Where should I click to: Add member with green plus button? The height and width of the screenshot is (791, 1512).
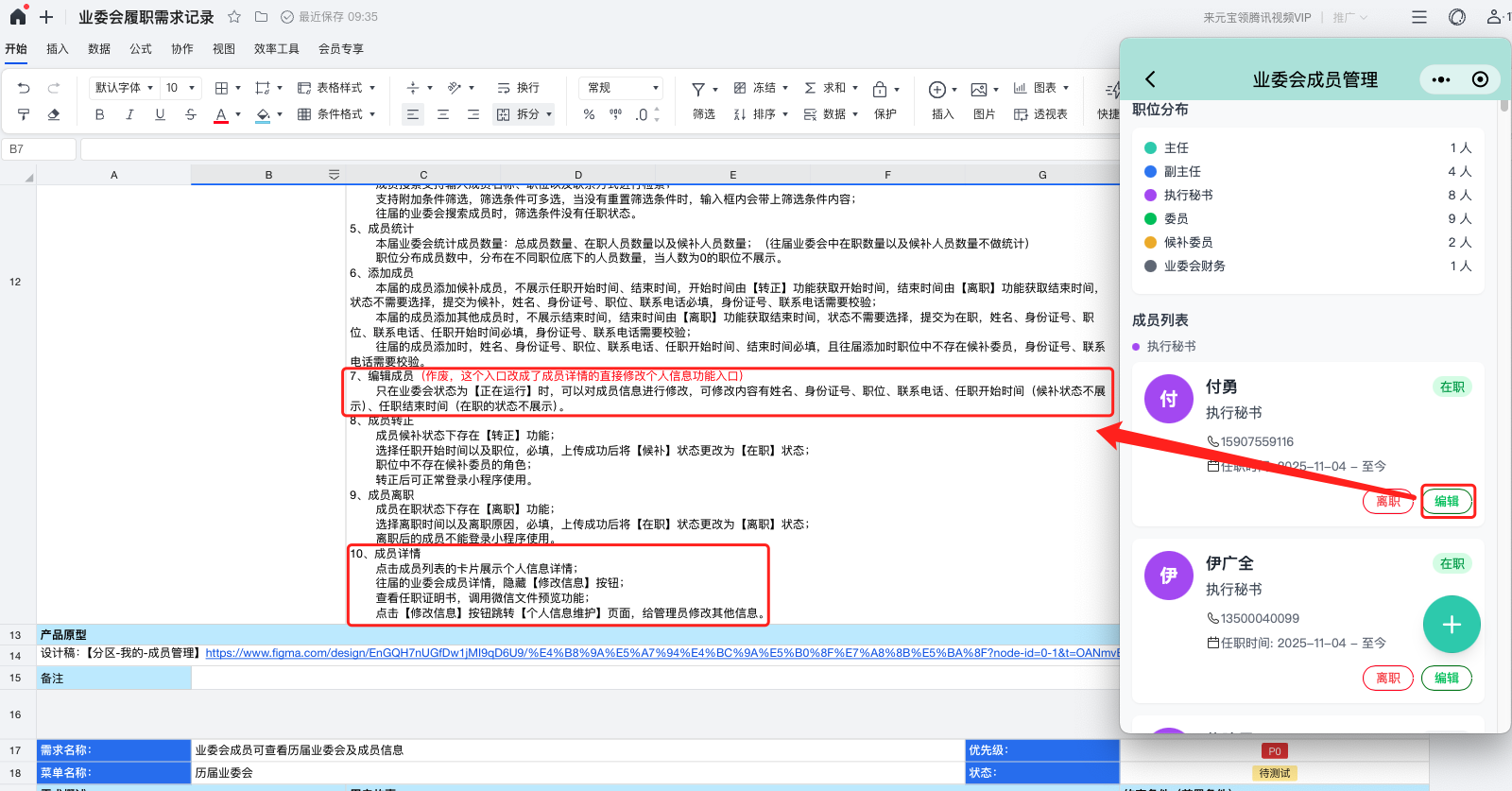tap(1452, 625)
